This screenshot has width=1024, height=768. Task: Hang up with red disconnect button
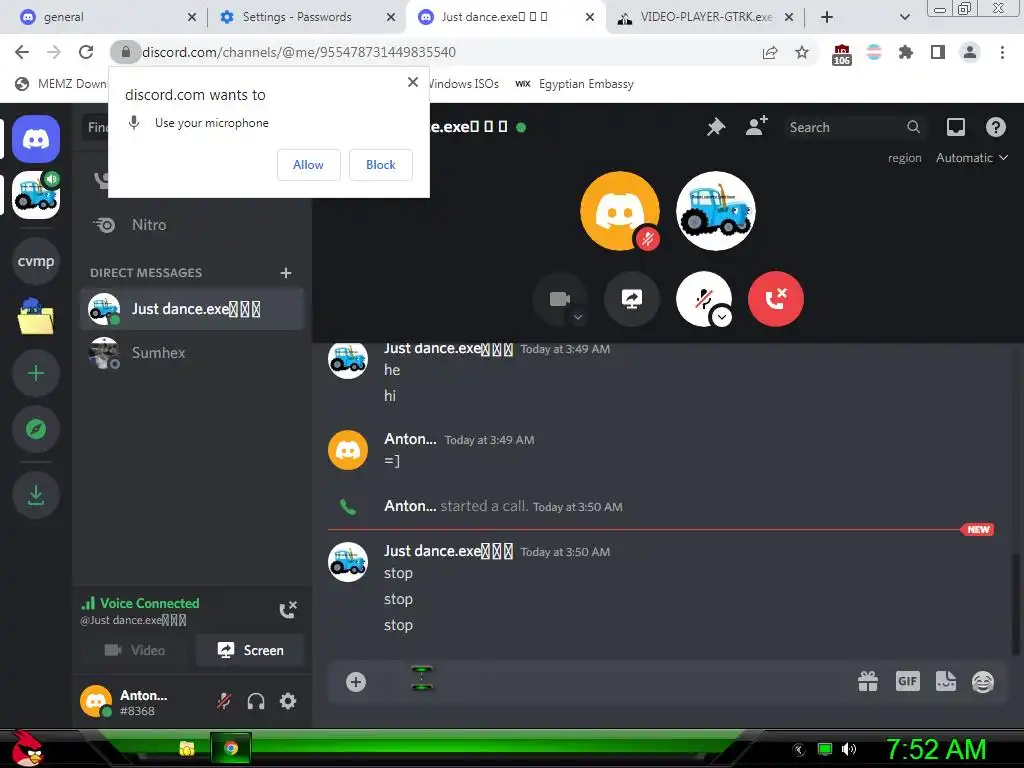pyautogui.click(x=776, y=299)
